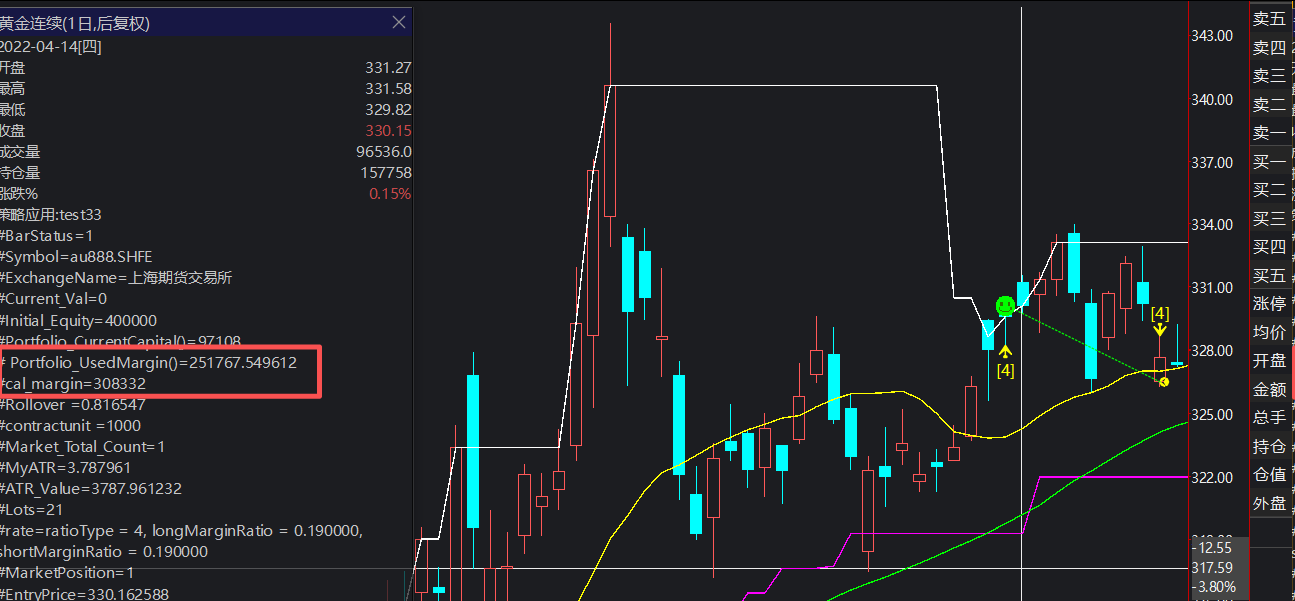Click the yellow down arrow sell signal

[x=1160, y=330]
